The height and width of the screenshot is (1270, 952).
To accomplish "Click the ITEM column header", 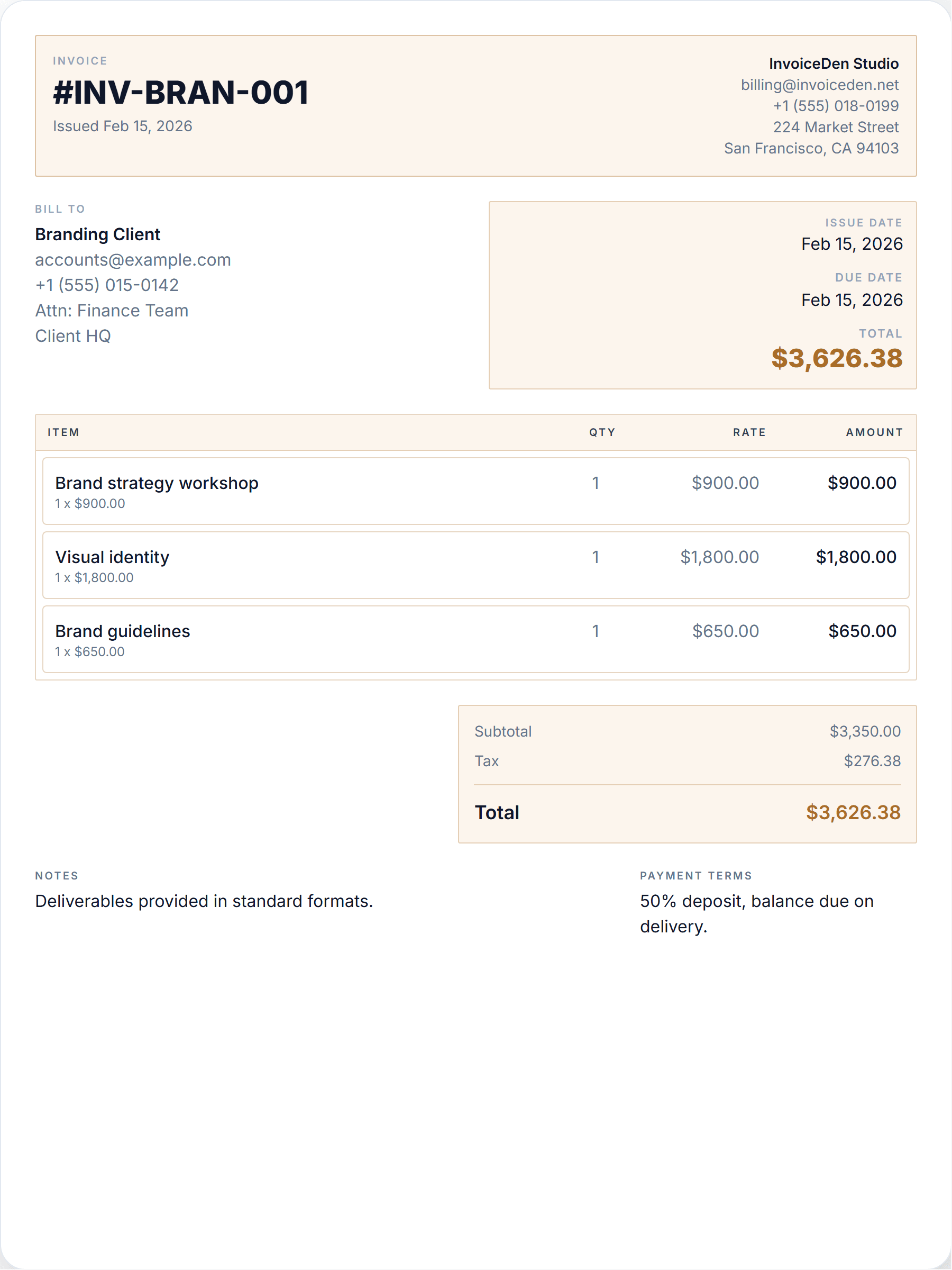I will point(63,432).
